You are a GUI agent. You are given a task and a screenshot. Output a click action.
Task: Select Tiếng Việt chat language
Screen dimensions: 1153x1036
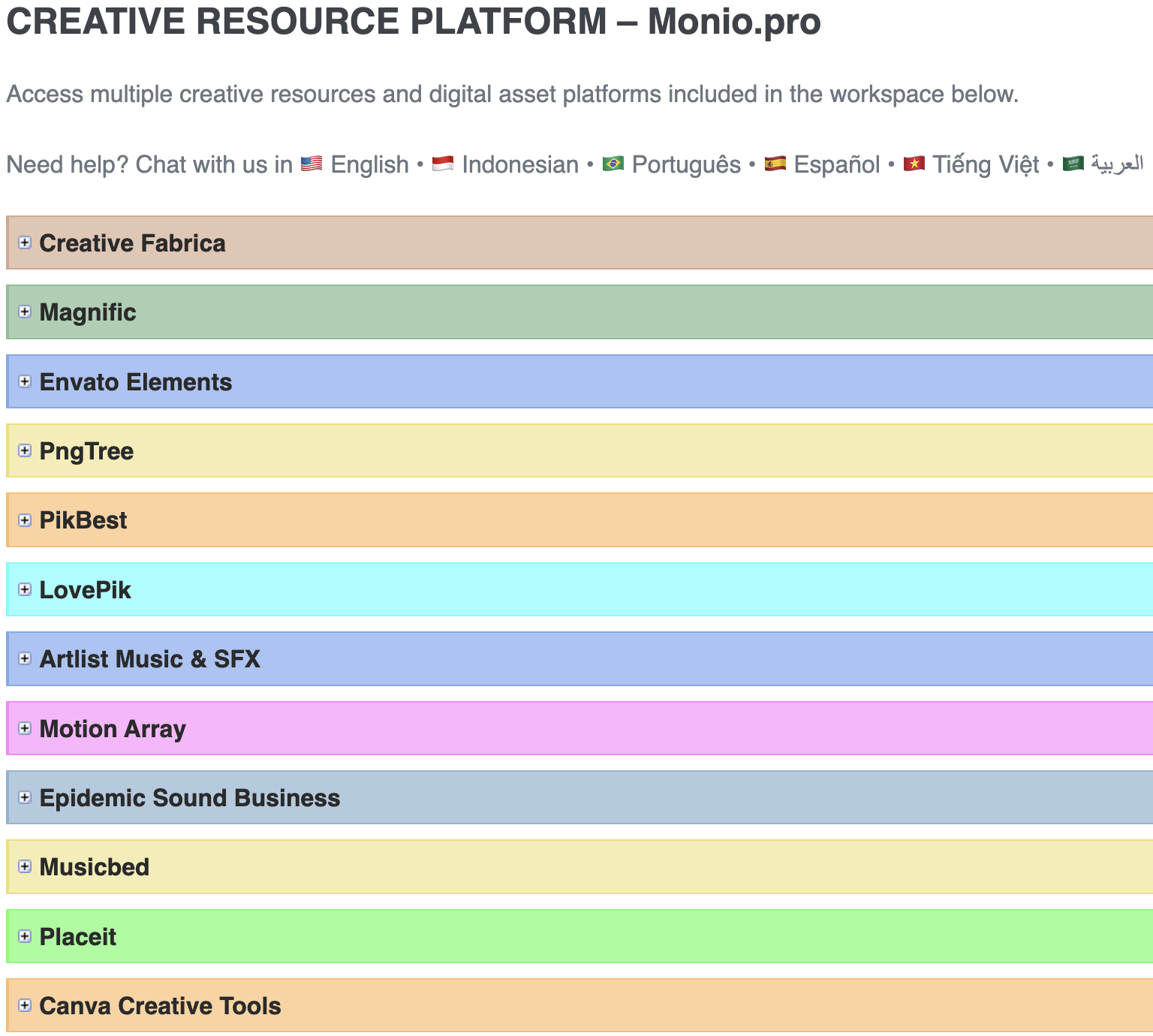pyautogui.click(x=986, y=164)
